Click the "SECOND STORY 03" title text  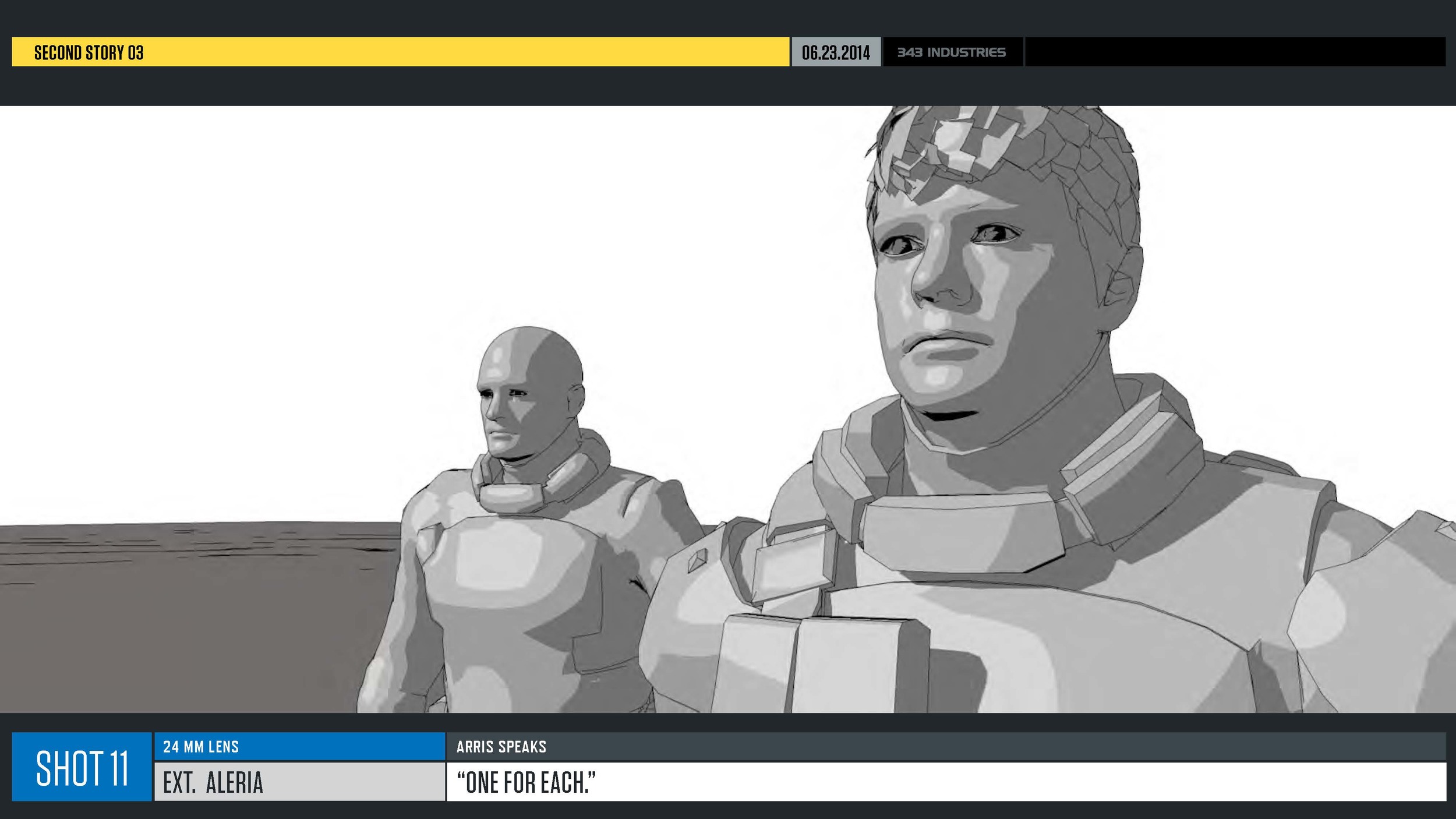(89, 52)
